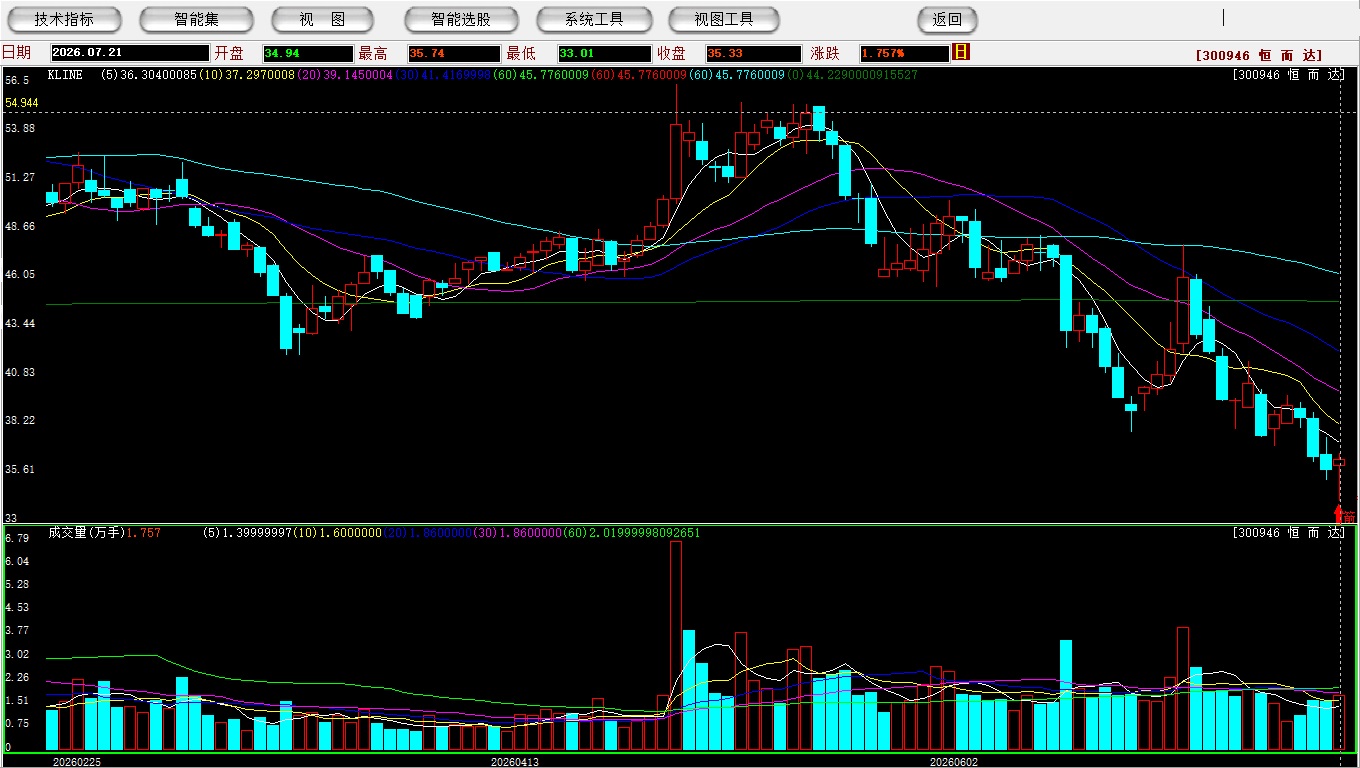The image size is (1360, 768).
Task: Select the 最低 value field 33.01
Action: tap(605, 53)
